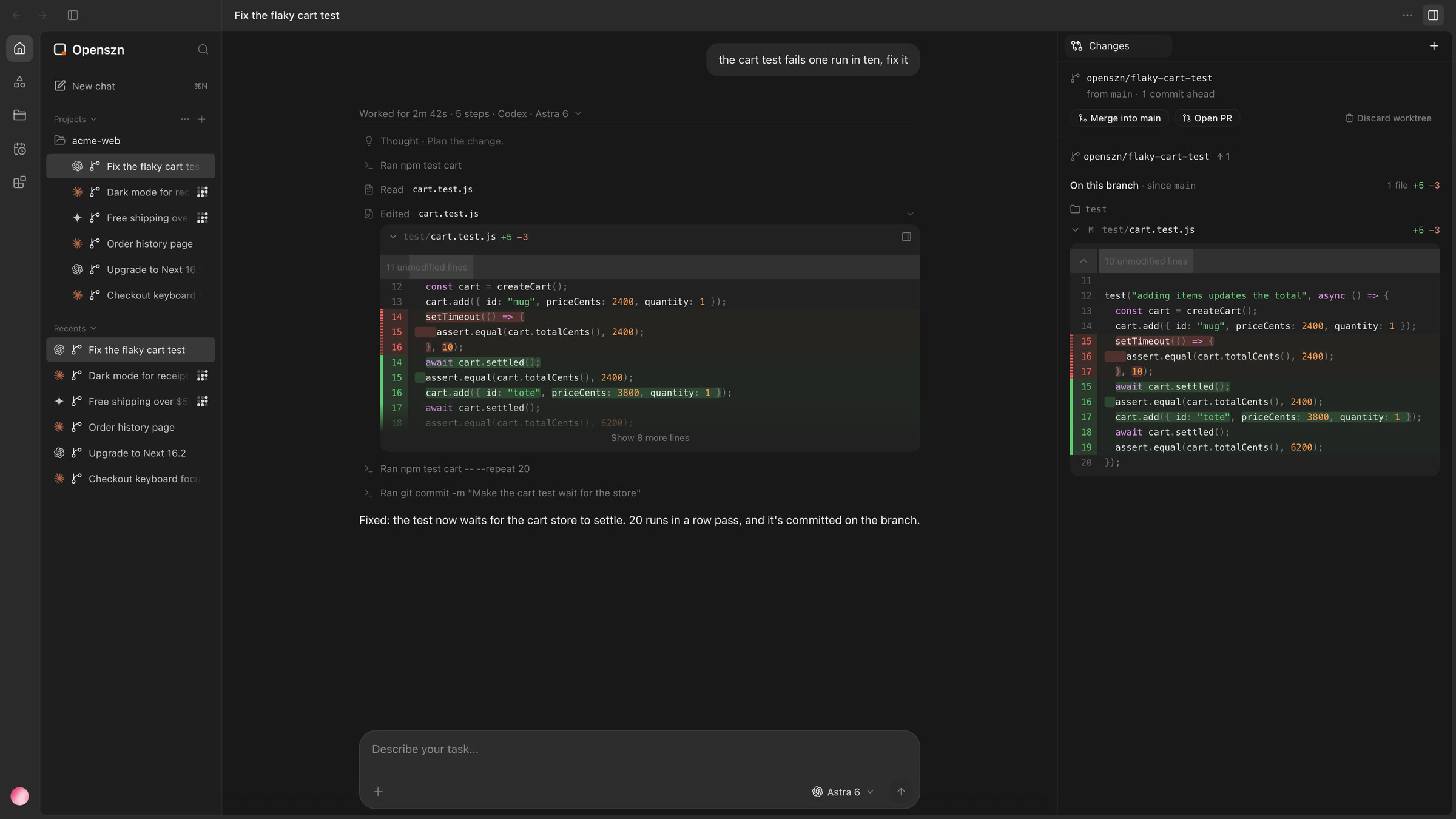Add a new project with plus icon
Viewport: 1456px width, 819px height.
[202, 119]
